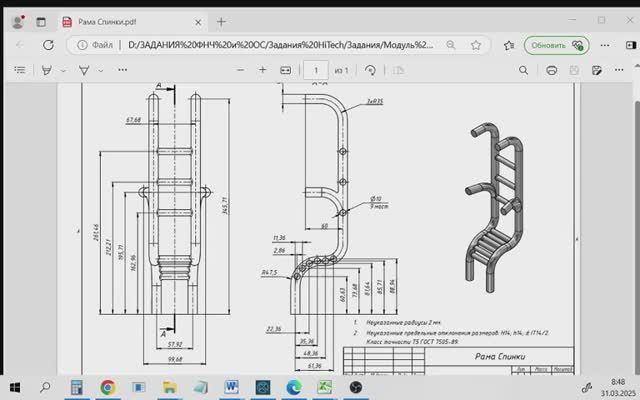Viewport: 640px width, 400px height.
Task: Click the page number field
Action: [x=316, y=70]
